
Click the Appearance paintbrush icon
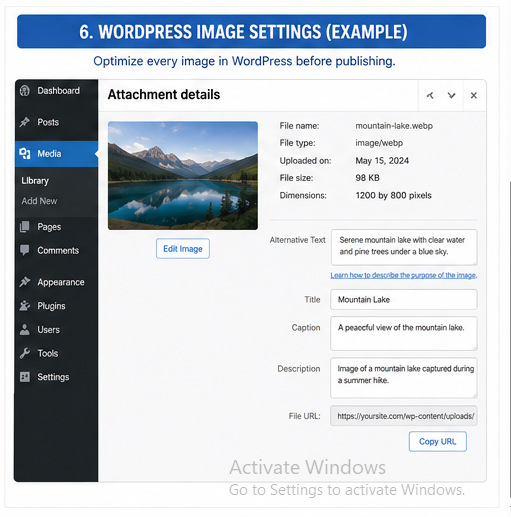pyautogui.click(x=25, y=282)
